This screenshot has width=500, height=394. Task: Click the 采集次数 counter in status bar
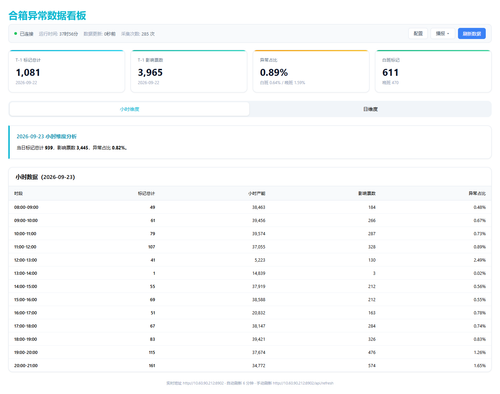pos(138,34)
